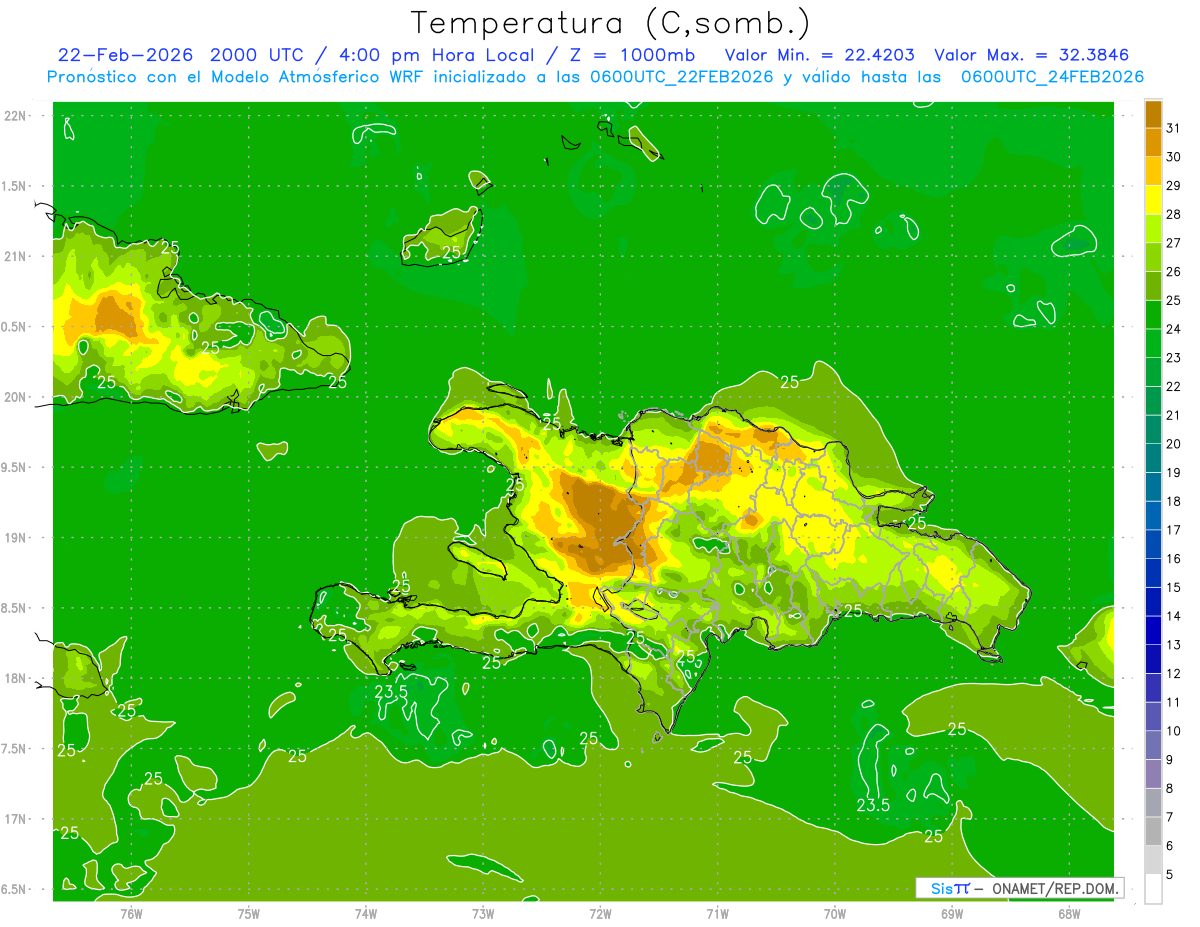Pick the orange colorbar swatch between 30 and 31
Viewport: 1200px width, 927px height.
(1153, 142)
